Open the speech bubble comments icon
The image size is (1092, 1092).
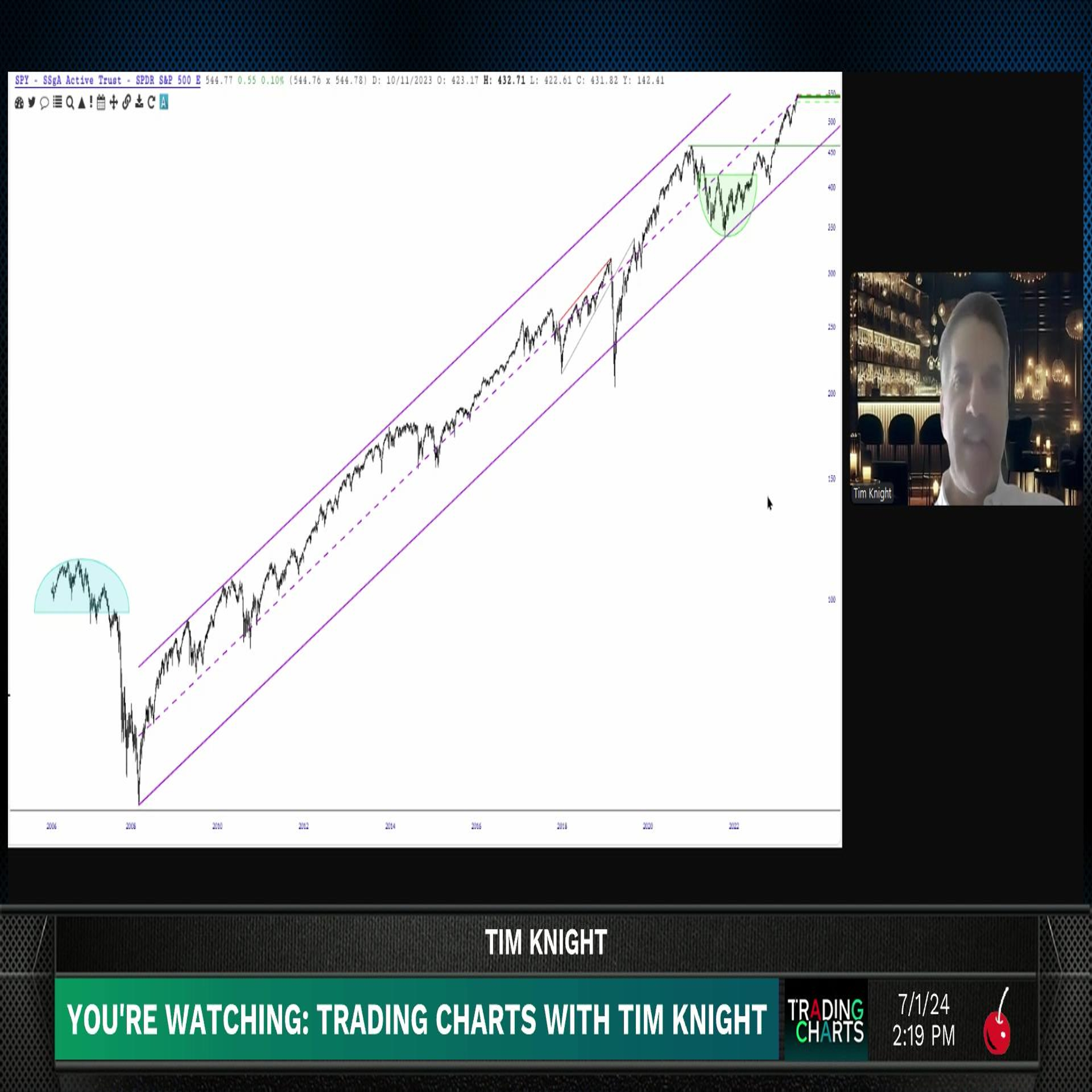pos(44,103)
